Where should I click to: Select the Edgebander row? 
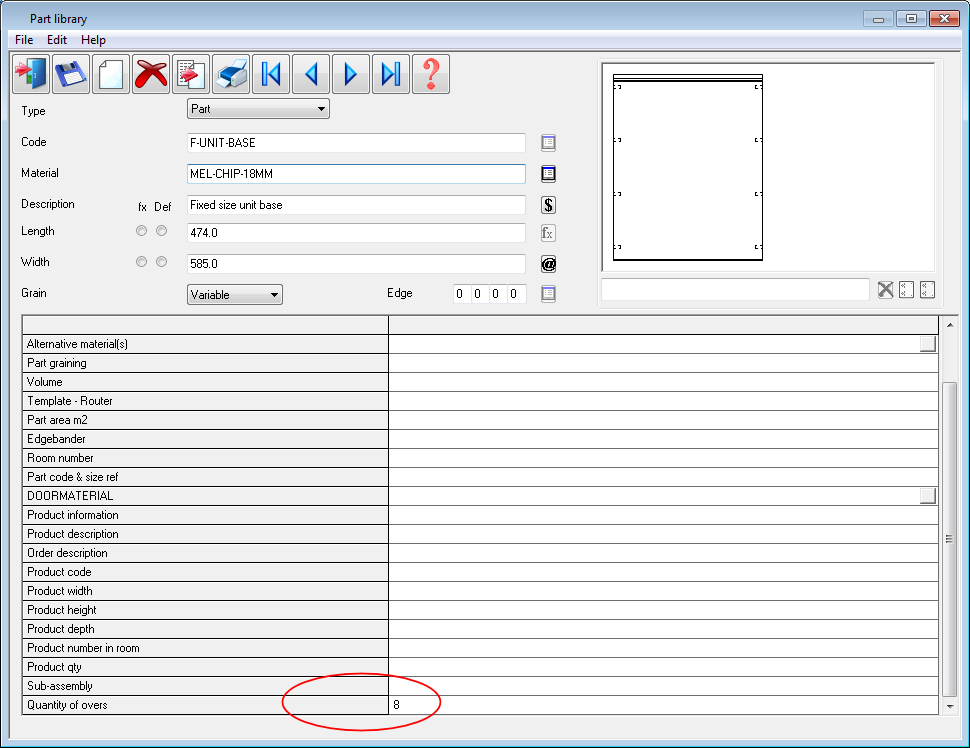480,439
